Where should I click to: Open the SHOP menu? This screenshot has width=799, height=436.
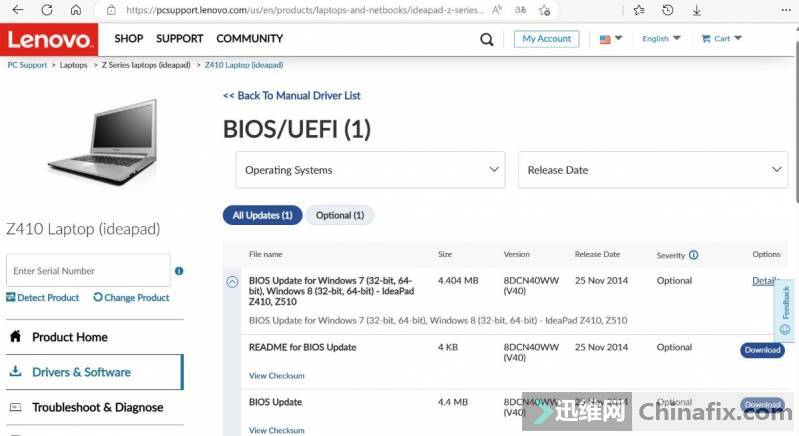(x=128, y=39)
